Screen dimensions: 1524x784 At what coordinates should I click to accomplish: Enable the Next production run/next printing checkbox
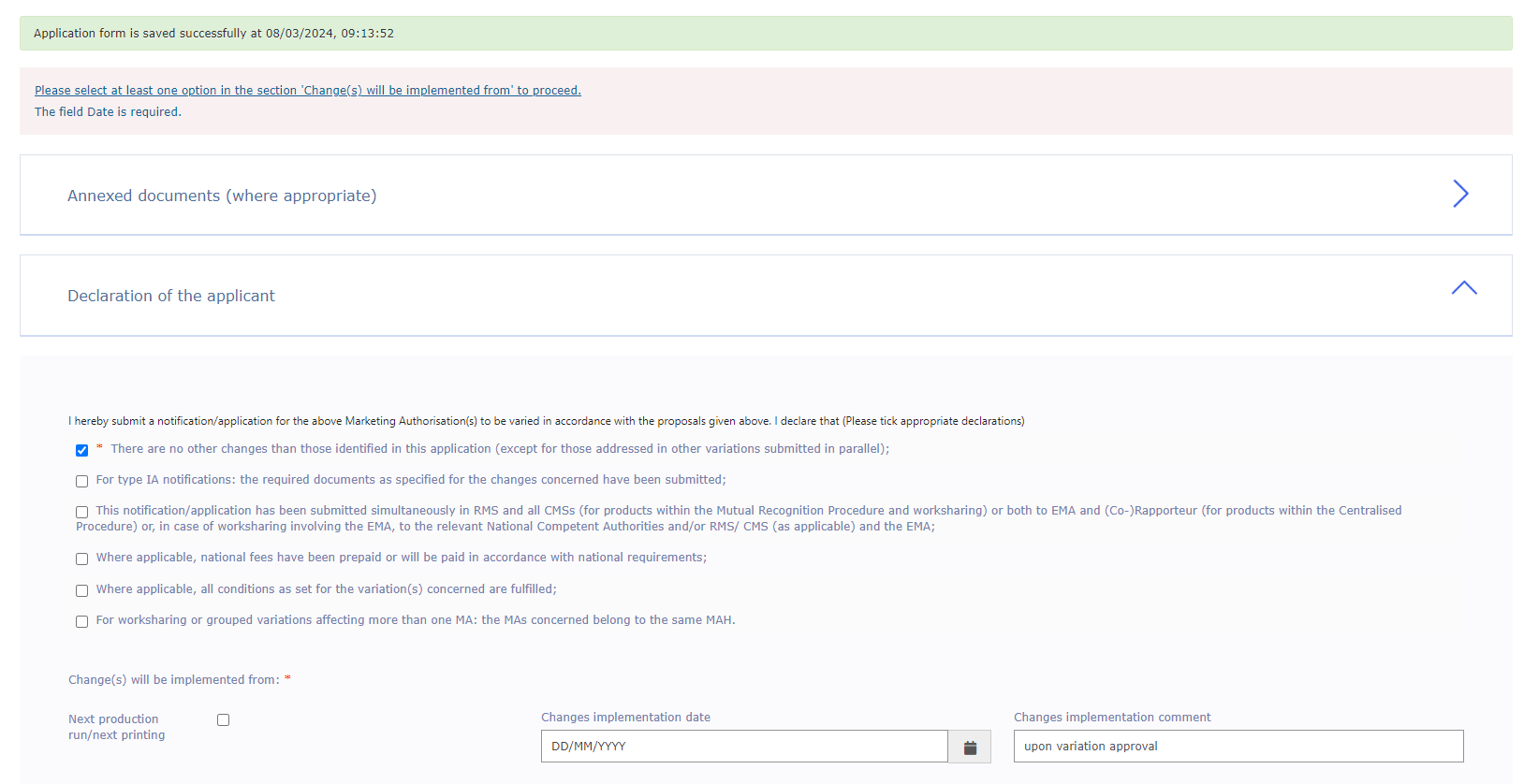coord(223,719)
